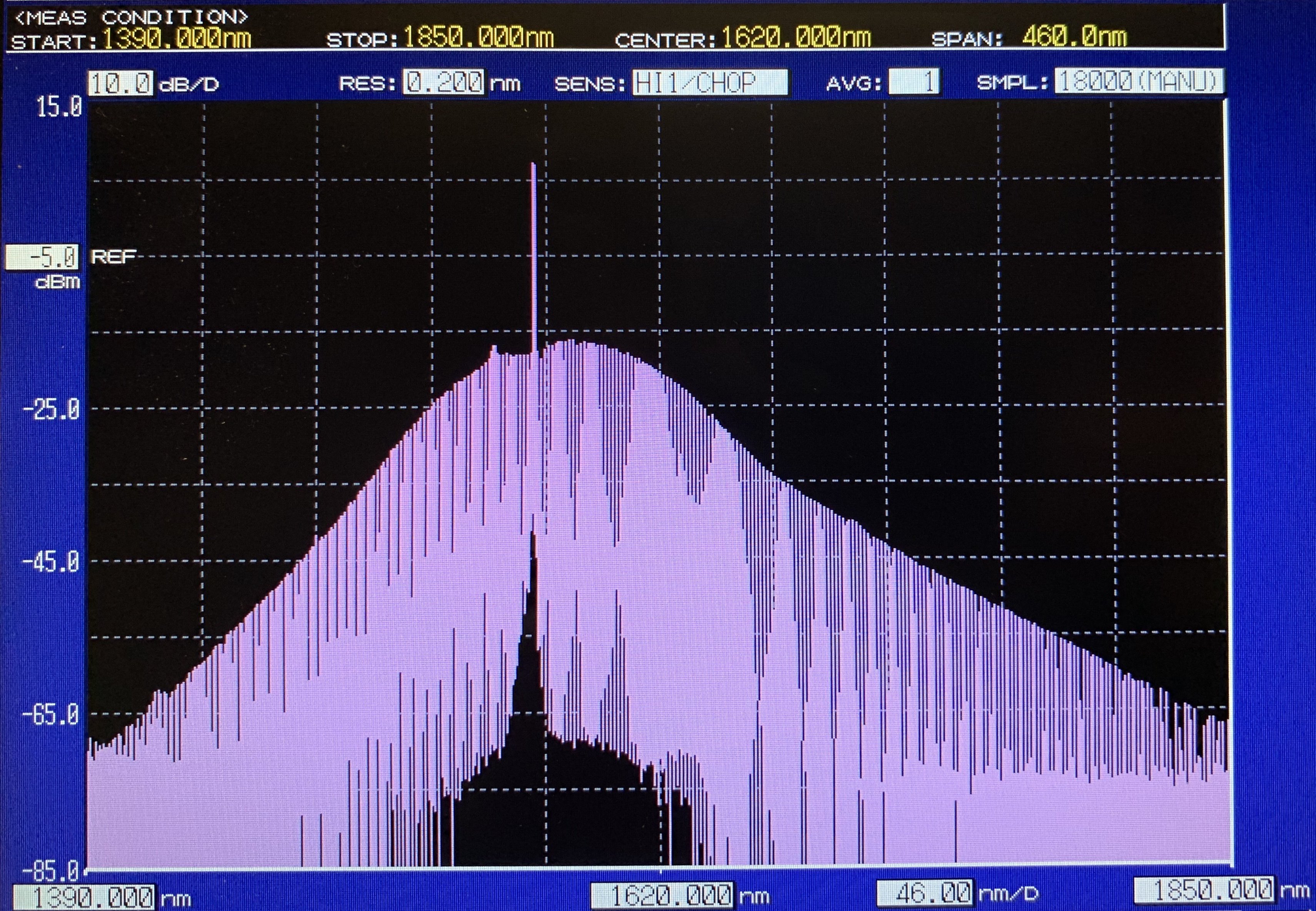
Task: Click the STOP wavelength 1850.000nm value
Action: [479, 38]
